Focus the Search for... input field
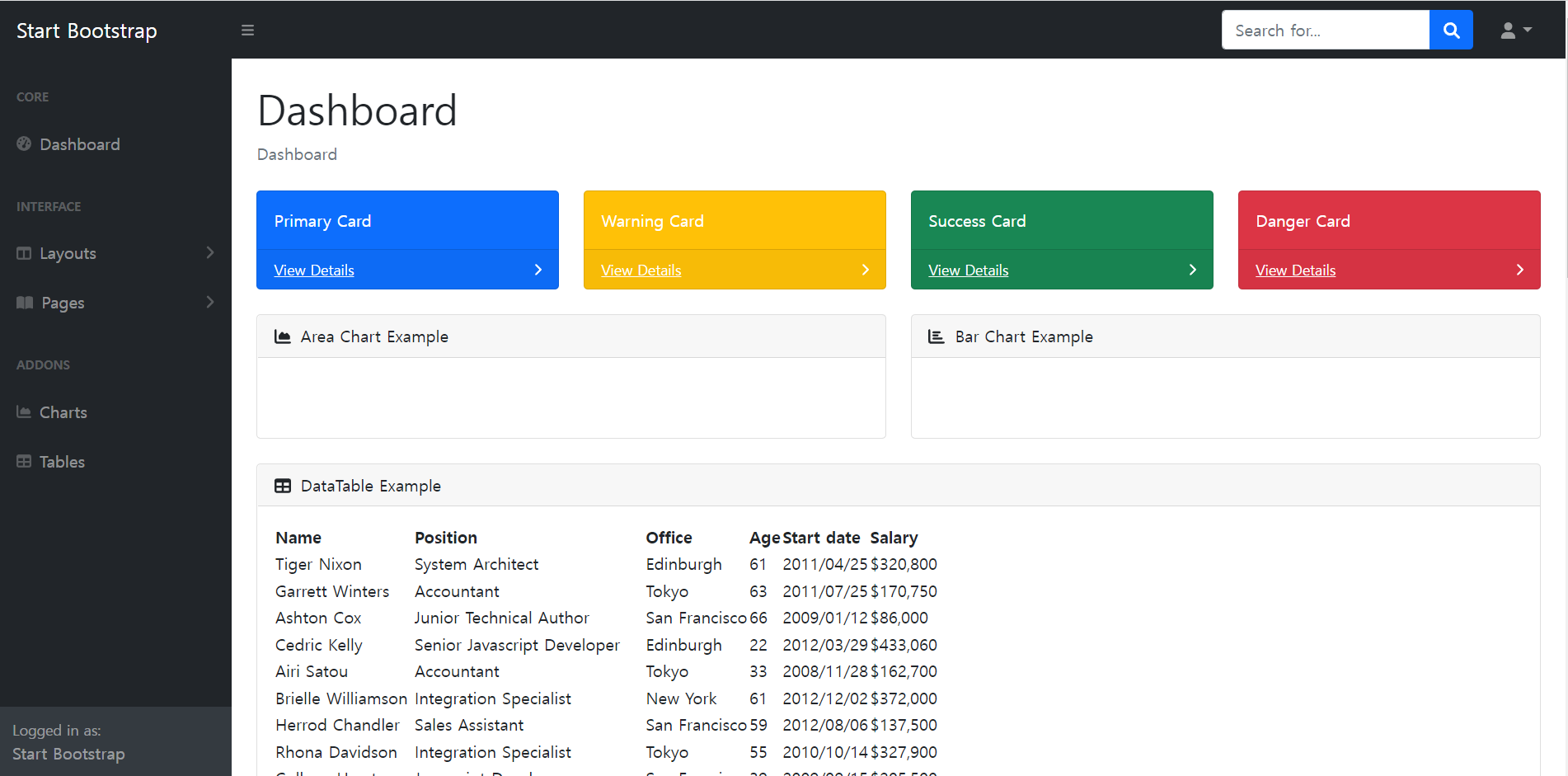 (1326, 31)
